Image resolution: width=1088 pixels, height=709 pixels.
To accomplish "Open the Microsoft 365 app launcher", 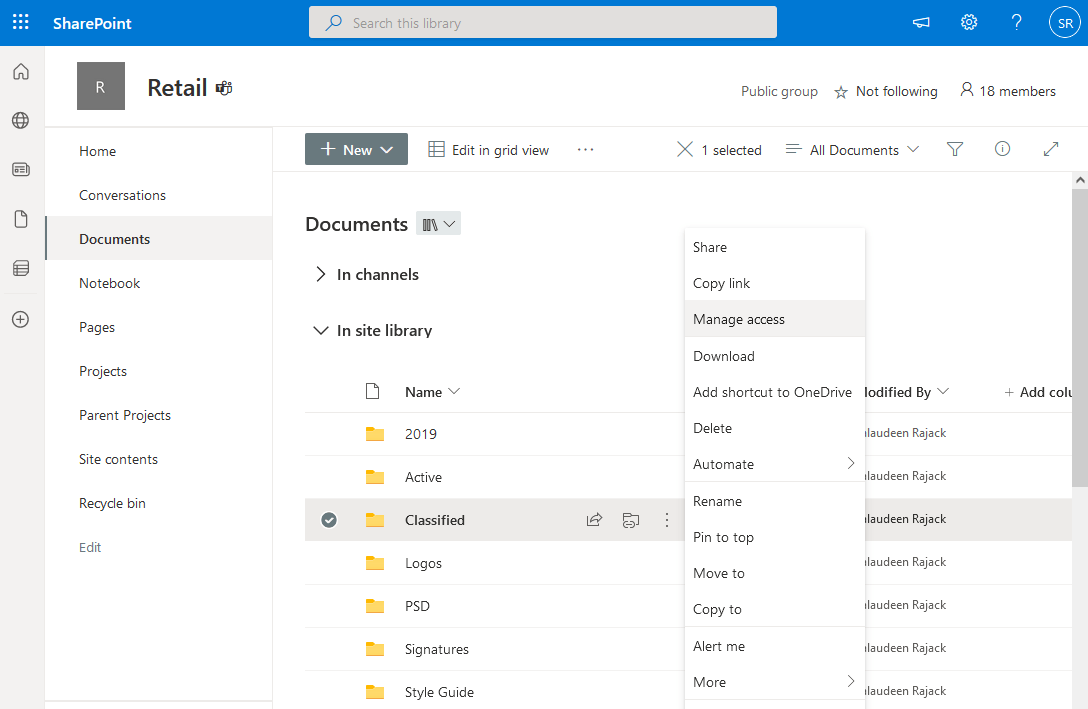I will 21,21.
